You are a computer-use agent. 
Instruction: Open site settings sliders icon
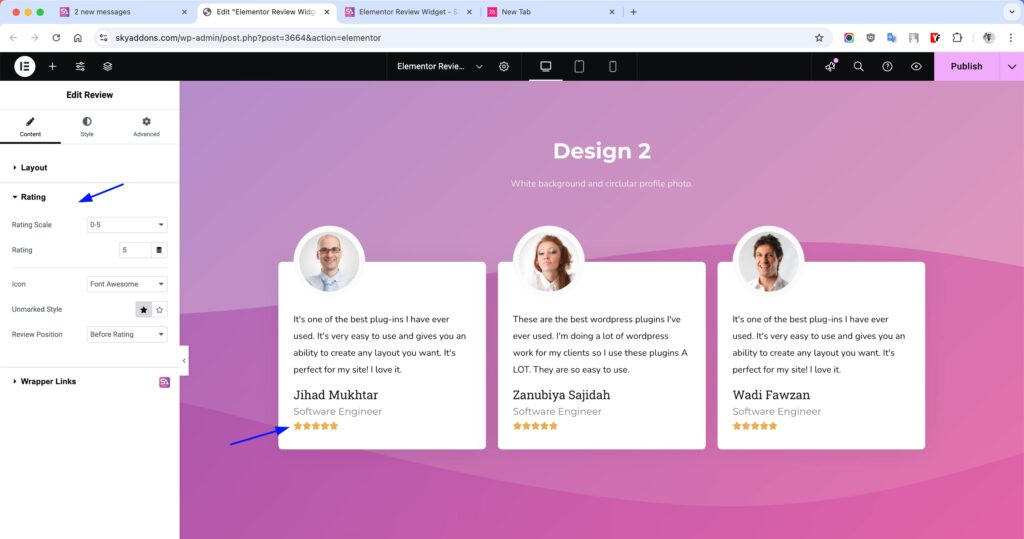tap(80, 66)
